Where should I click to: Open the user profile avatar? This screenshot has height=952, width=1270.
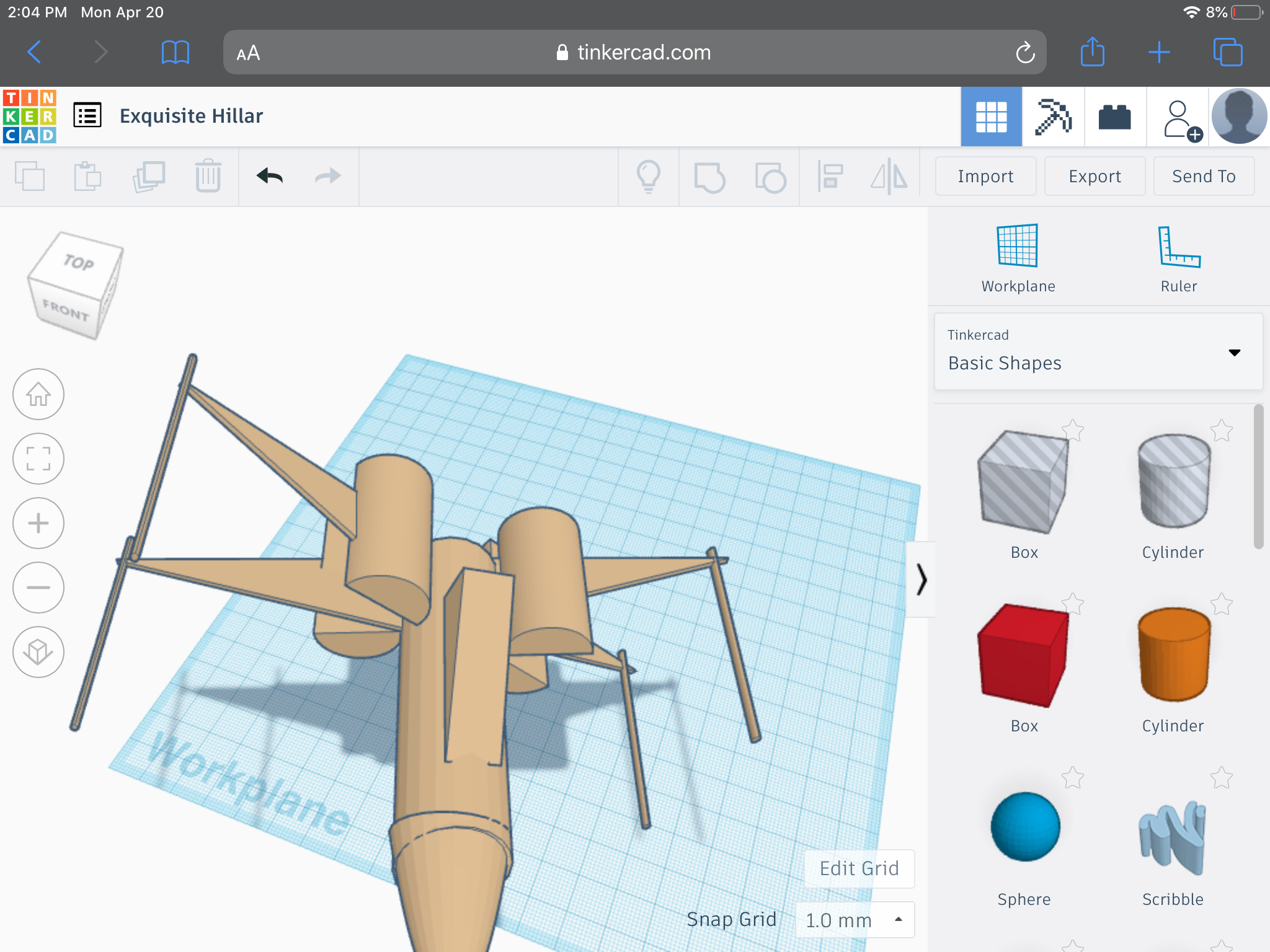pos(1239,117)
